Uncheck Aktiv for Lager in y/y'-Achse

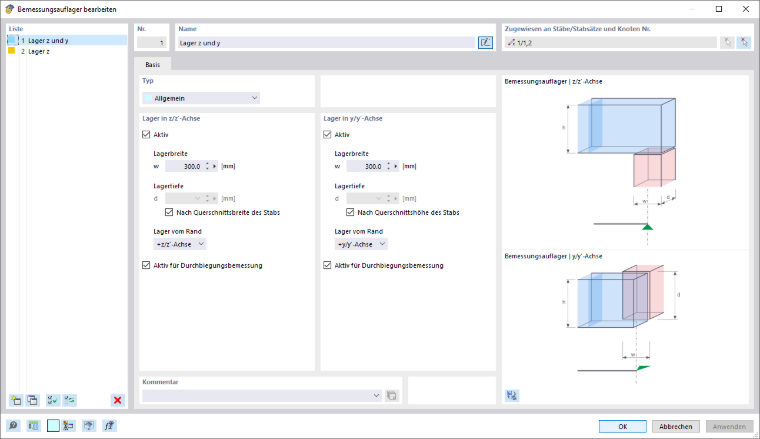(x=327, y=135)
